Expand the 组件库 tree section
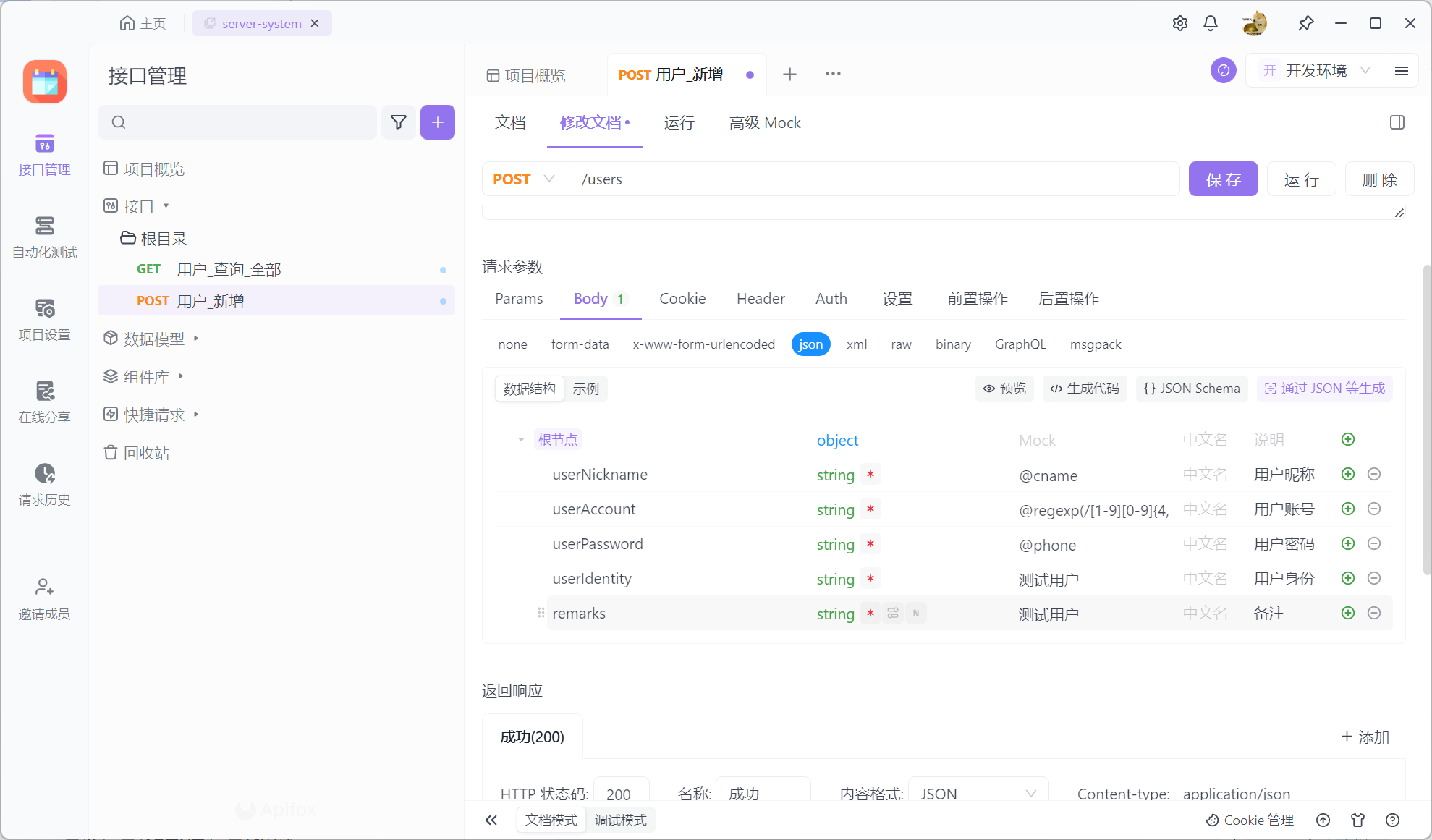 point(181,376)
